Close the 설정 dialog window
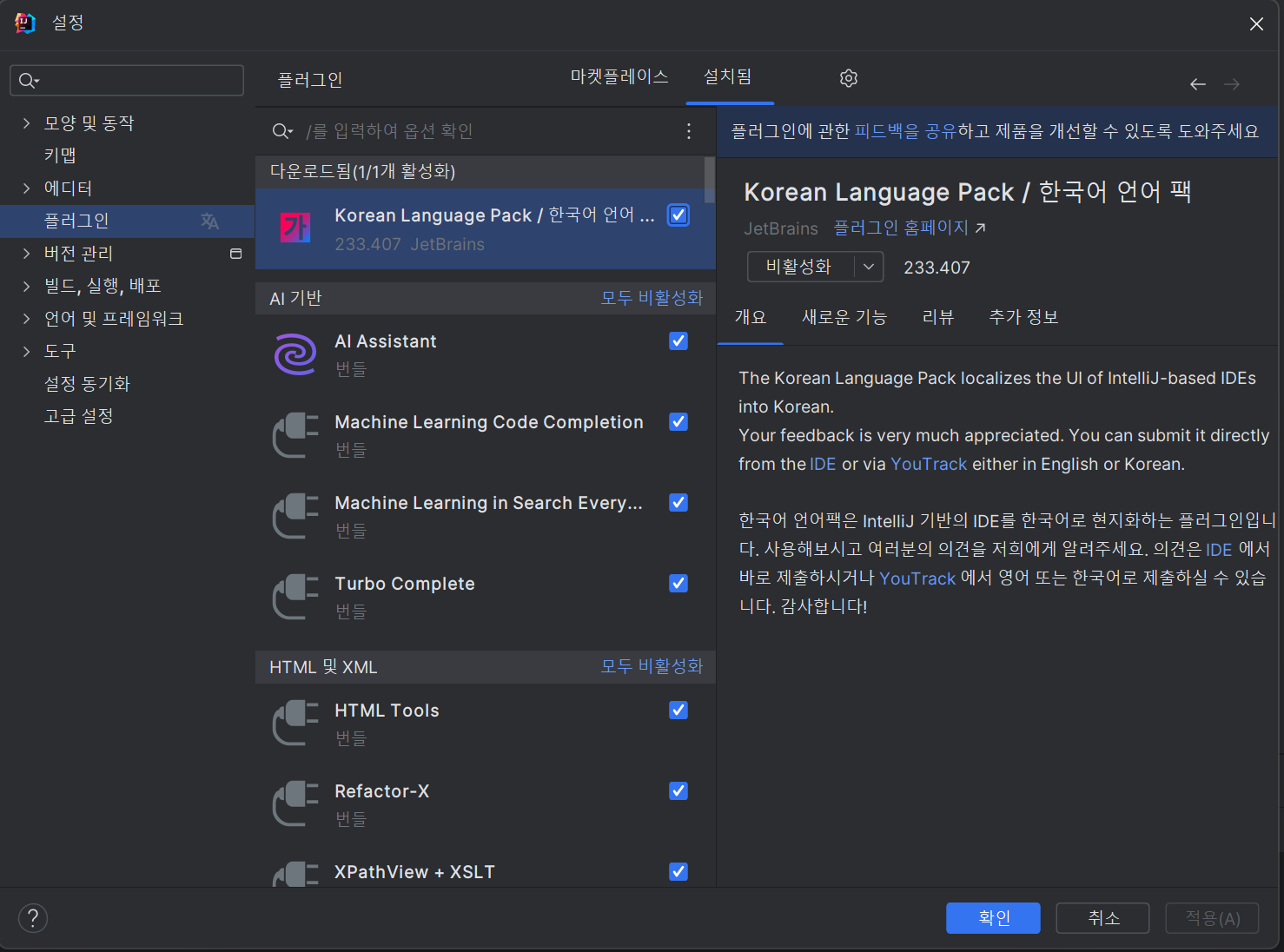The width and height of the screenshot is (1284, 952). pos(1256,24)
